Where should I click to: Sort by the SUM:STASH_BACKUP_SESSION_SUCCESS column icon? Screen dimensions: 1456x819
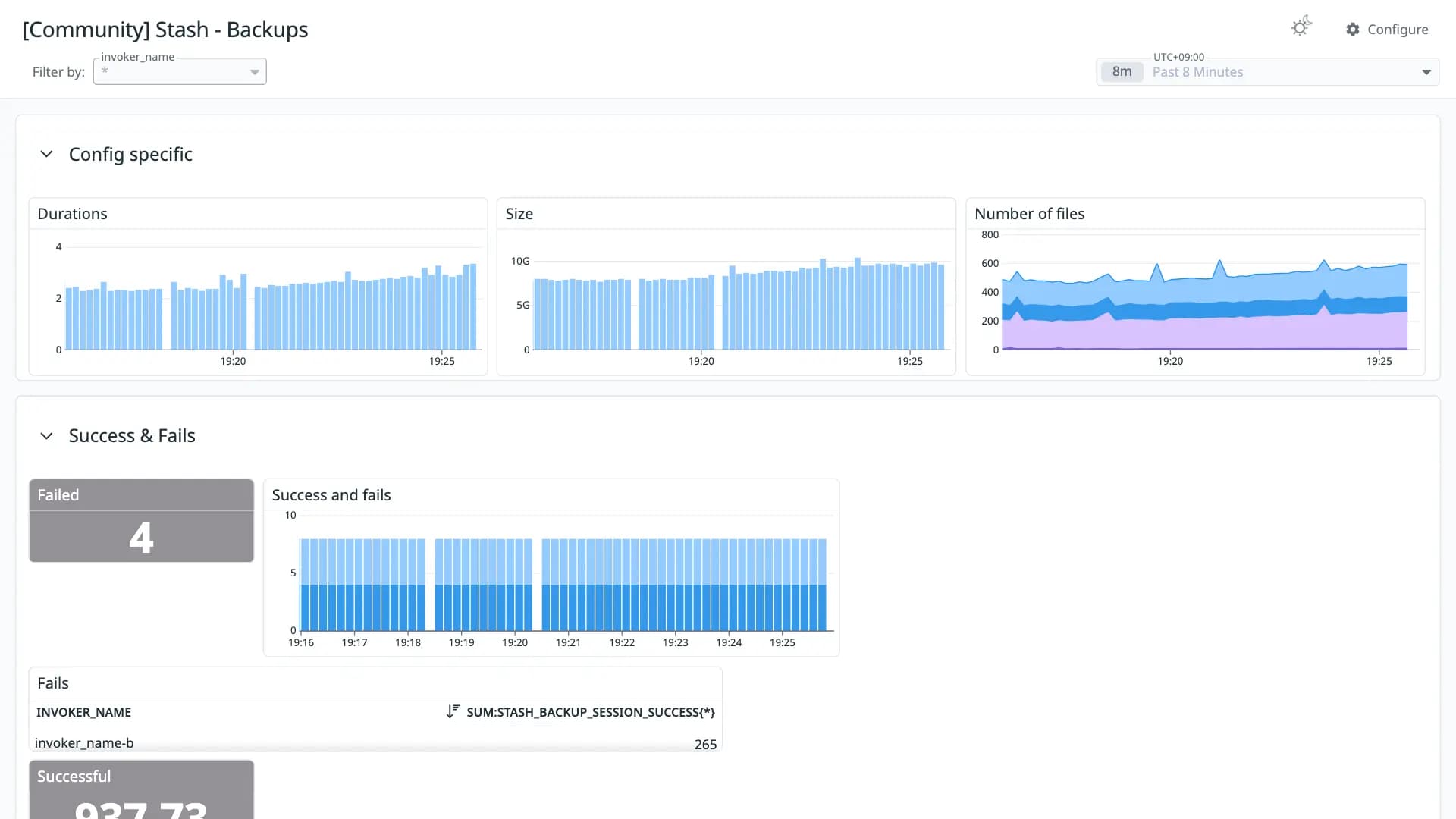[453, 711]
